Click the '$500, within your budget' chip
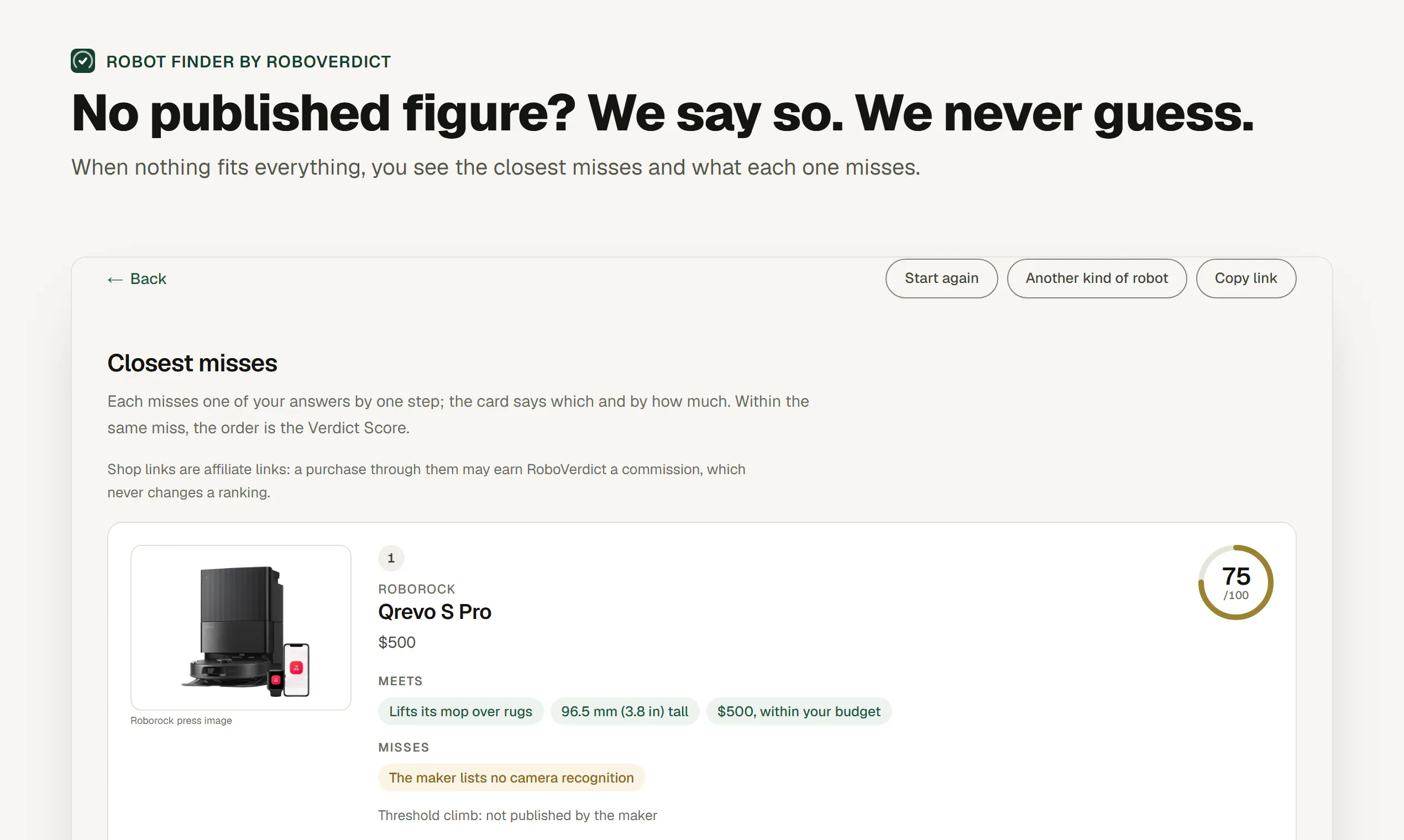Screen dimensions: 1404x840 coord(799,711)
